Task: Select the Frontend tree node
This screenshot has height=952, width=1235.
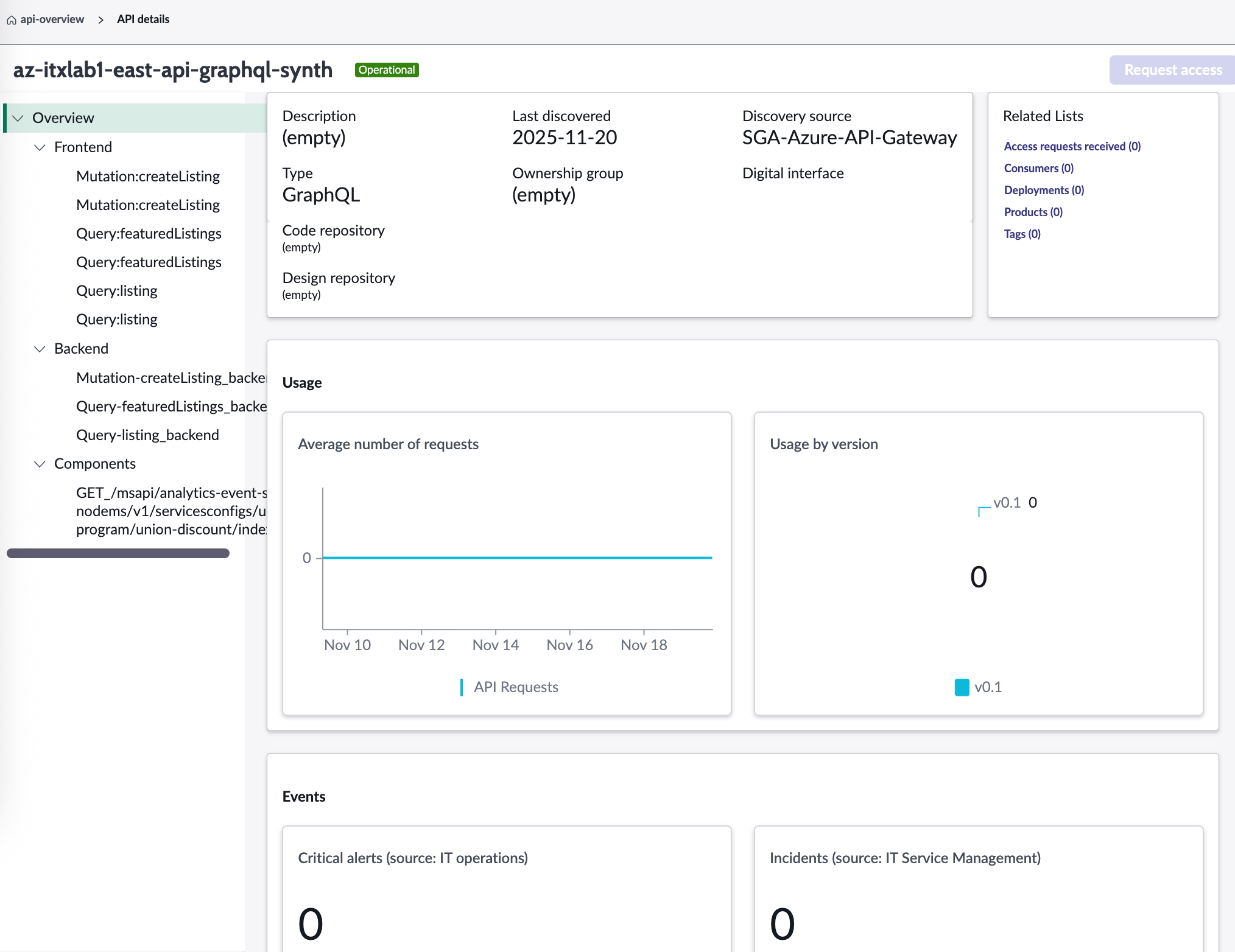Action: [x=83, y=147]
